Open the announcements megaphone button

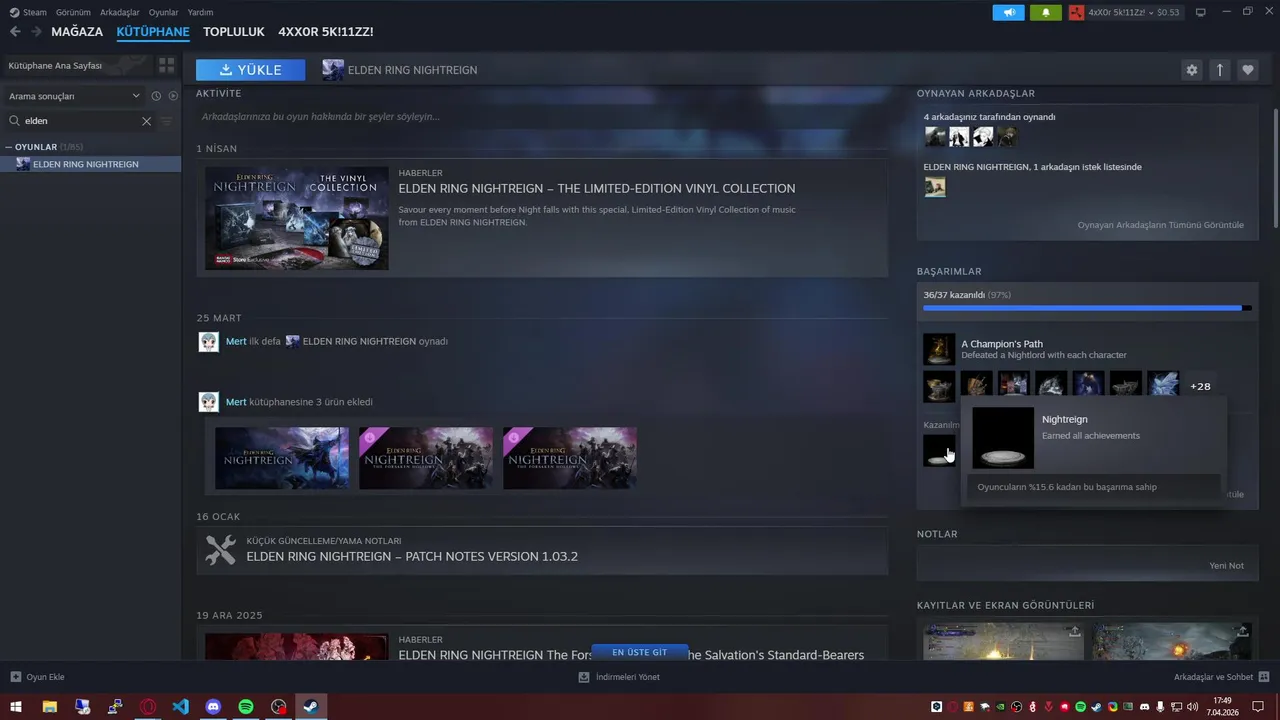pyautogui.click(x=1008, y=12)
